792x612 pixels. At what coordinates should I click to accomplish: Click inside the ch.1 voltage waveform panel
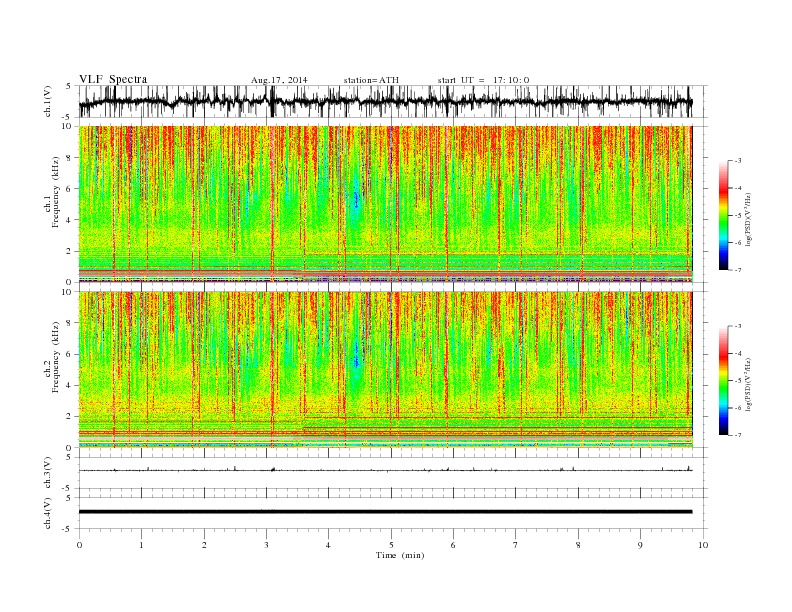pos(393,101)
